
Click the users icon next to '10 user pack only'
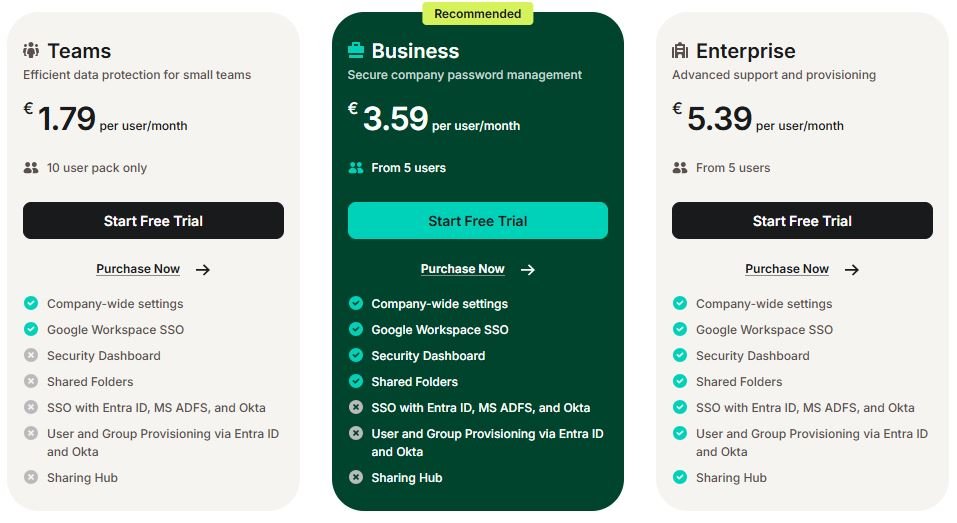coord(31,168)
